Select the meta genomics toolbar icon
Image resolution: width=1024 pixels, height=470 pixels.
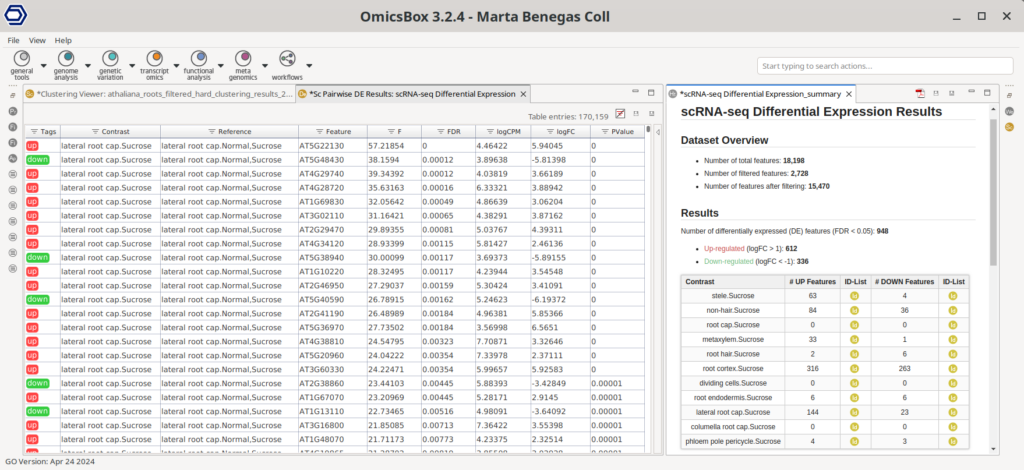point(242,59)
